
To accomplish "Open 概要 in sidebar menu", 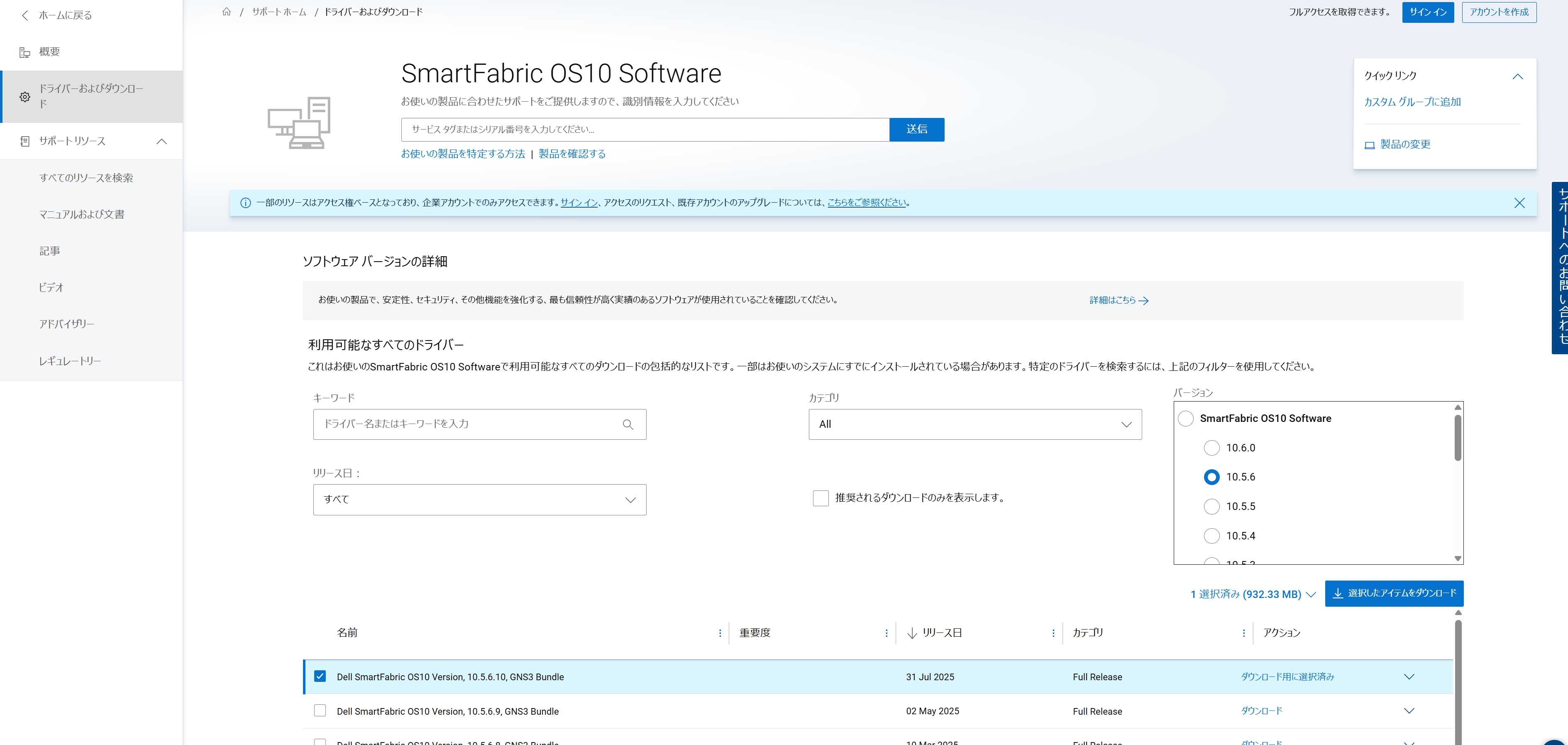I will (x=49, y=52).
